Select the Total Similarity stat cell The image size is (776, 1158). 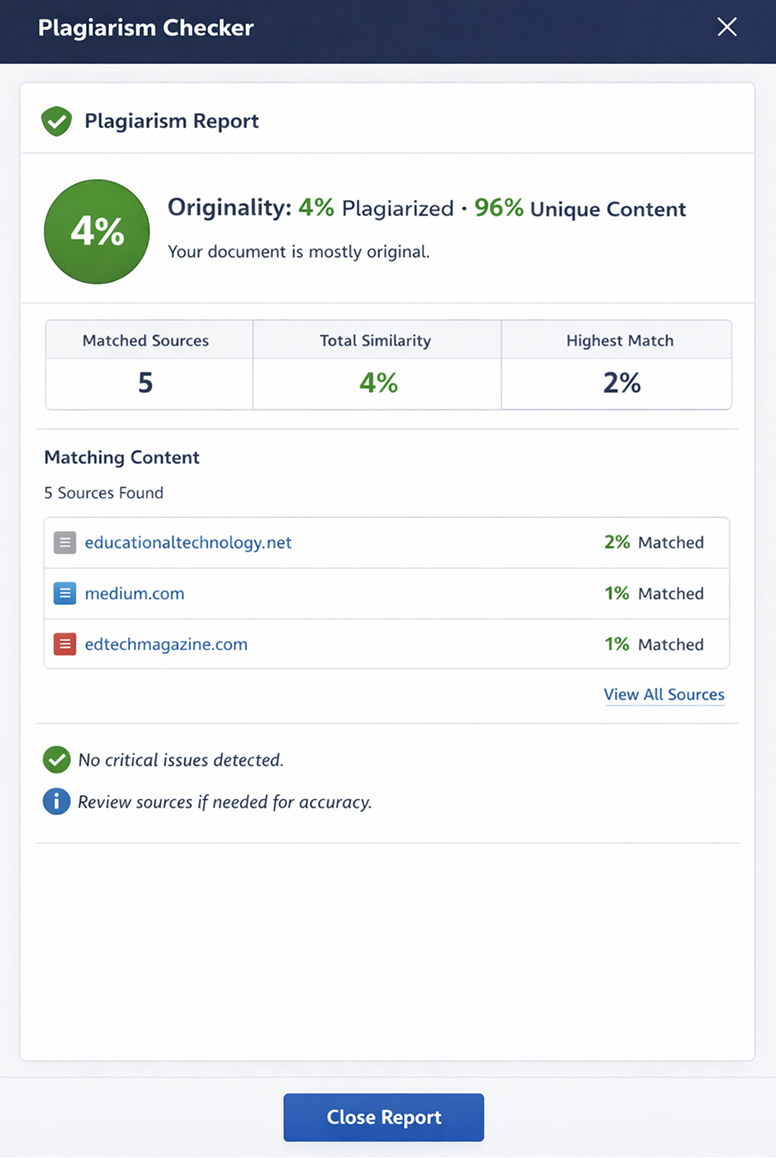[x=376, y=365]
